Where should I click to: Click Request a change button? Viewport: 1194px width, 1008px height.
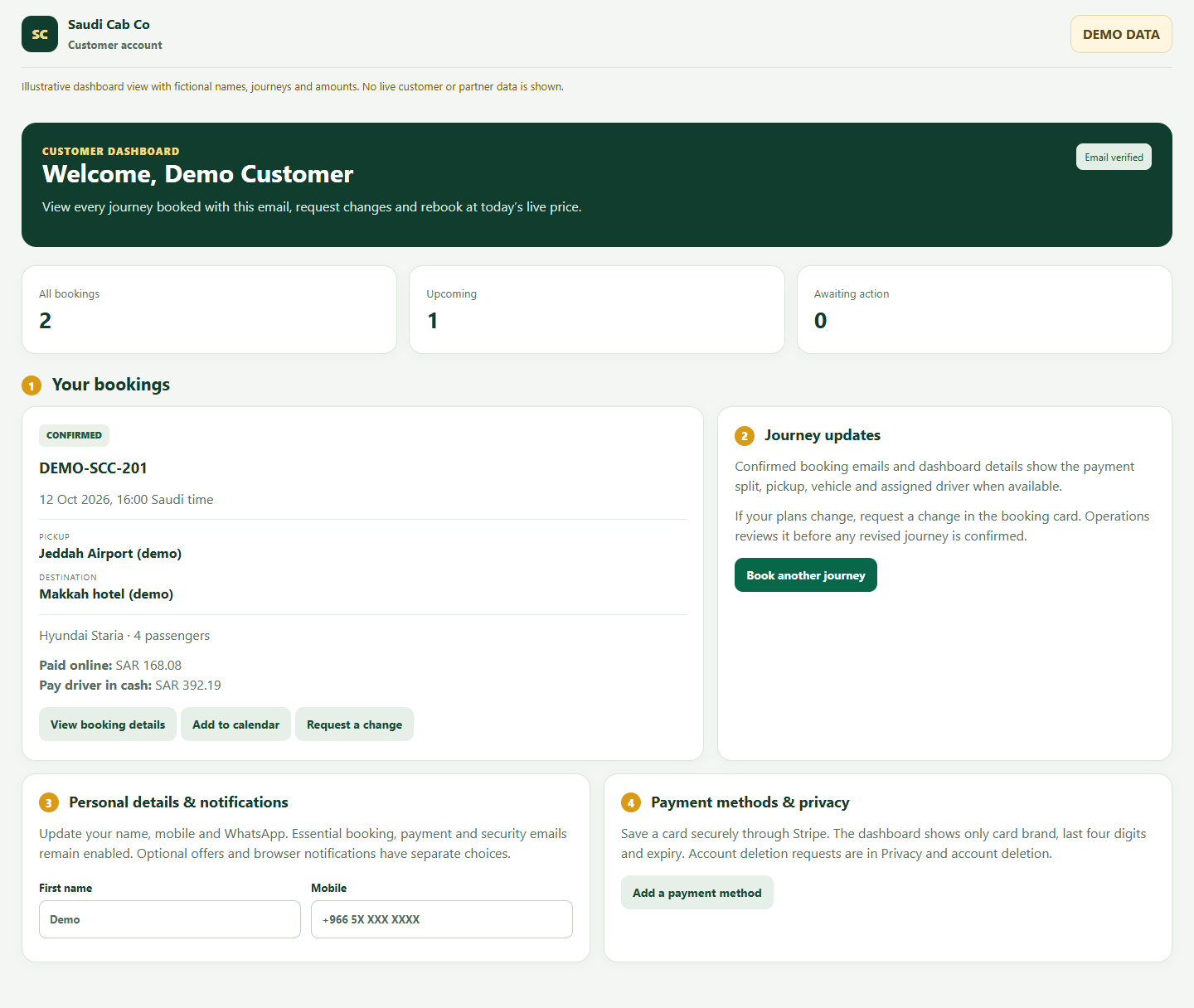[x=354, y=724]
